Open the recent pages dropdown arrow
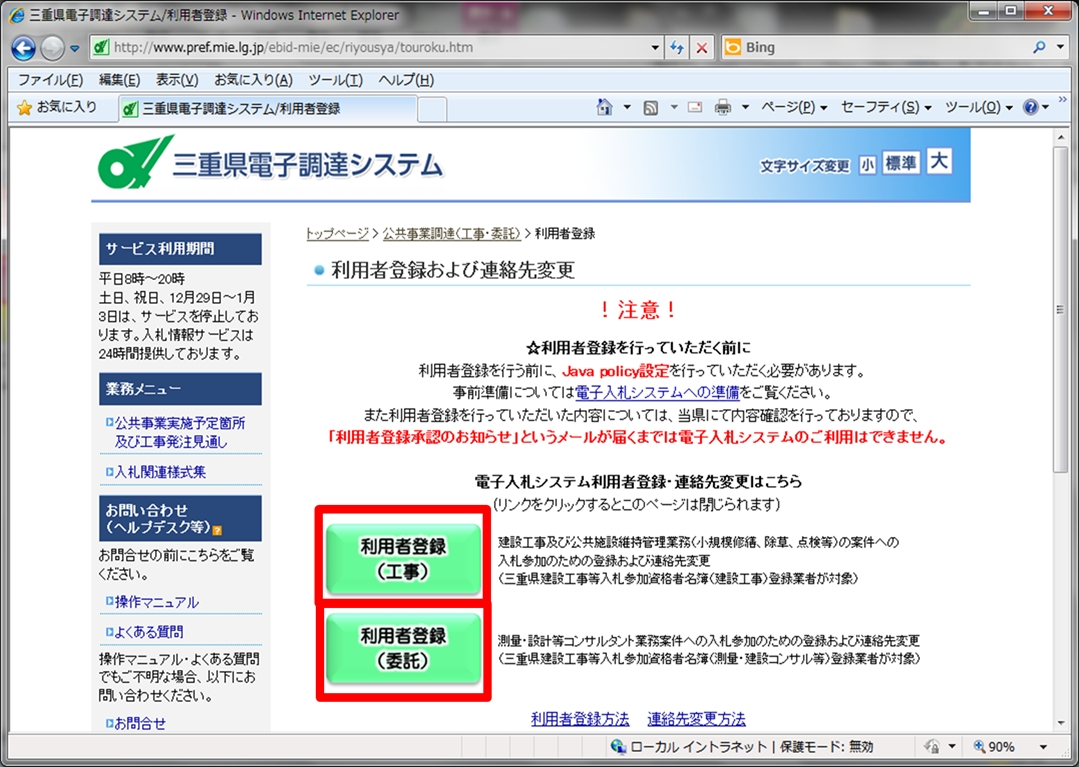The image size is (1079, 767). 75,49
